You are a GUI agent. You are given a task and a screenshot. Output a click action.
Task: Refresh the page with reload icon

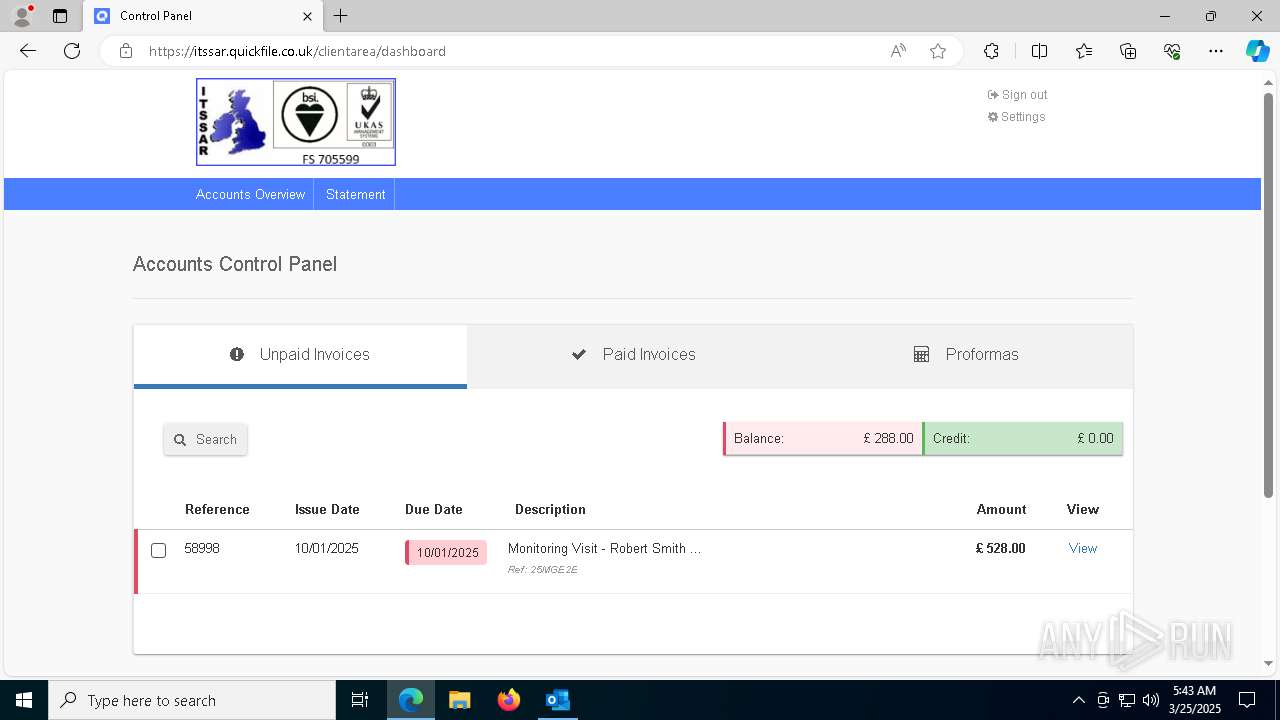(x=72, y=51)
